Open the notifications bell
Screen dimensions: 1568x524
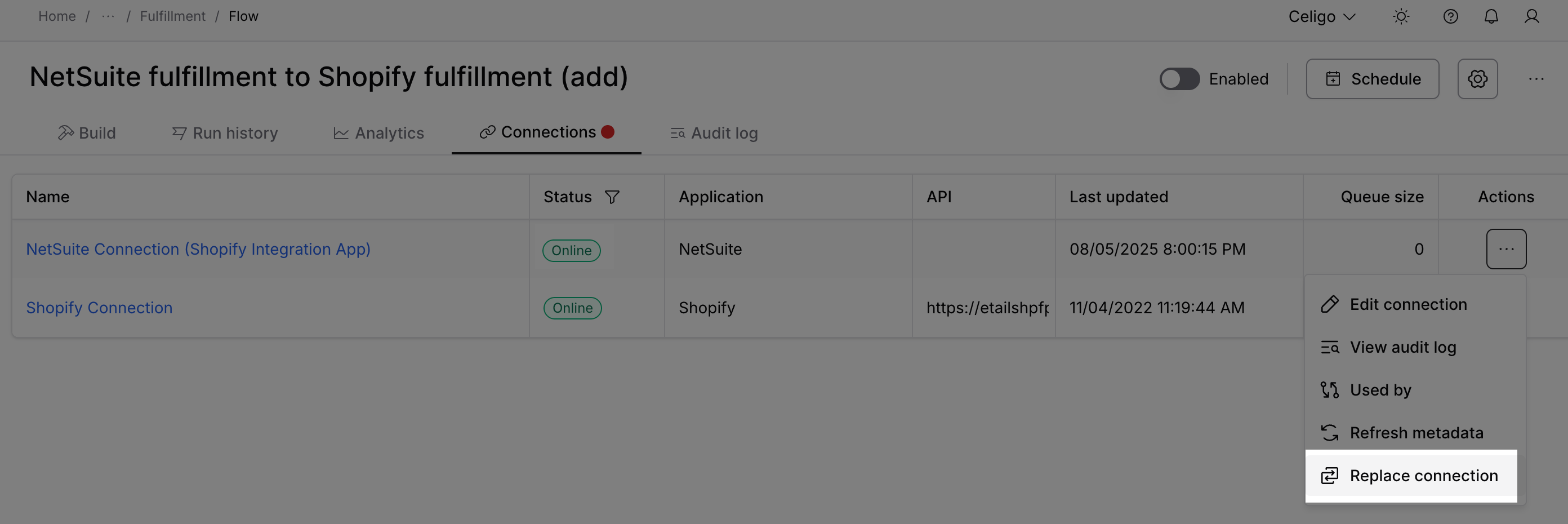tap(1491, 16)
